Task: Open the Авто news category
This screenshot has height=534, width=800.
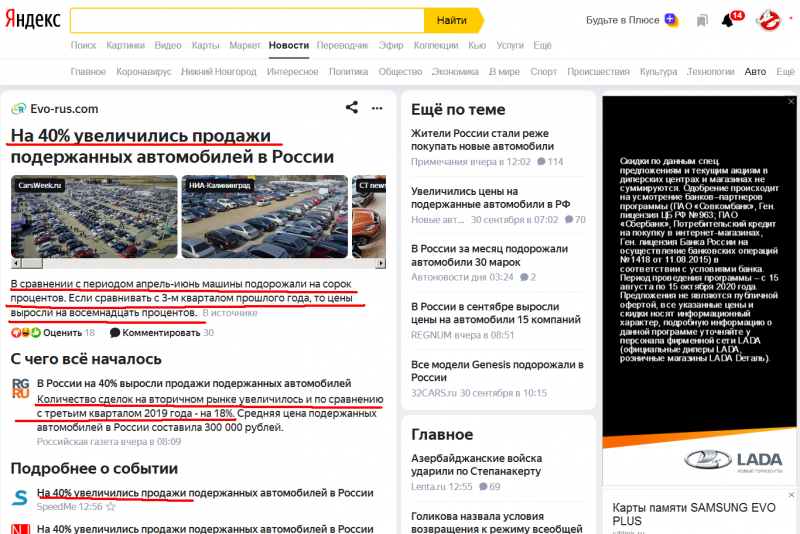Action: 755,72
